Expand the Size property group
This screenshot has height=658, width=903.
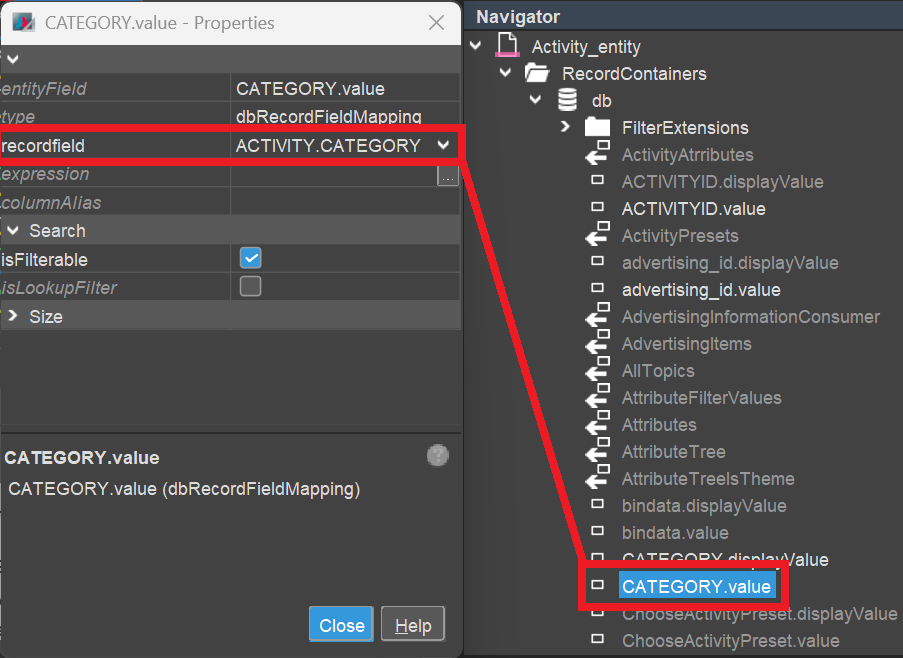(13, 316)
